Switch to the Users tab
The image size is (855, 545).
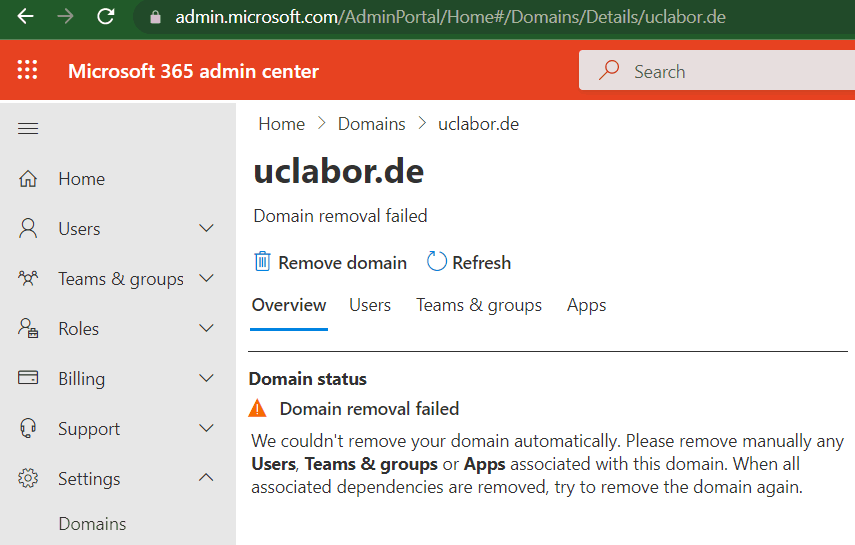[370, 305]
